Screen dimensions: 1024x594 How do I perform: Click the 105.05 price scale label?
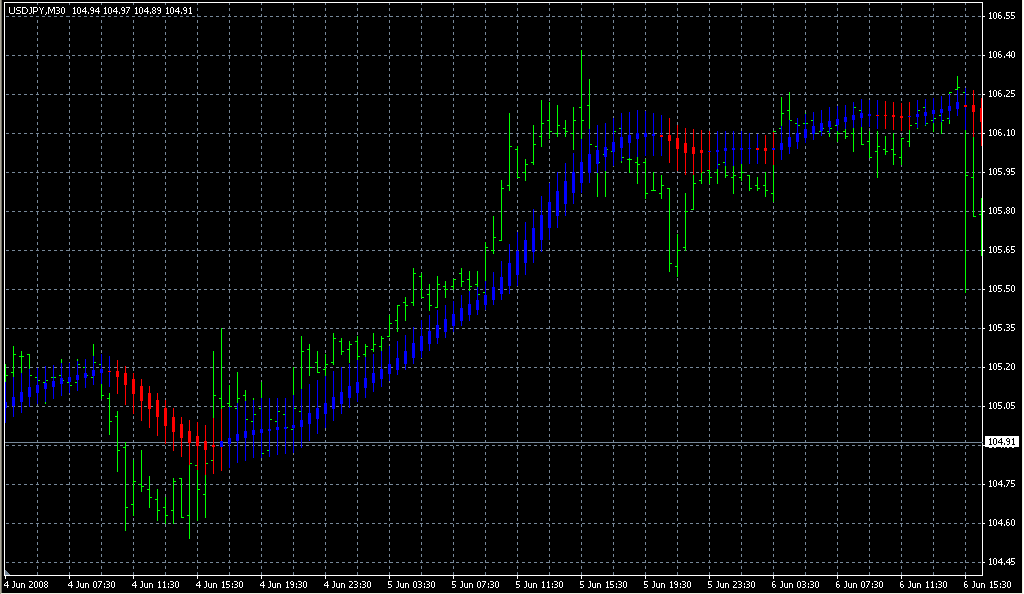pyautogui.click(x=1002, y=406)
